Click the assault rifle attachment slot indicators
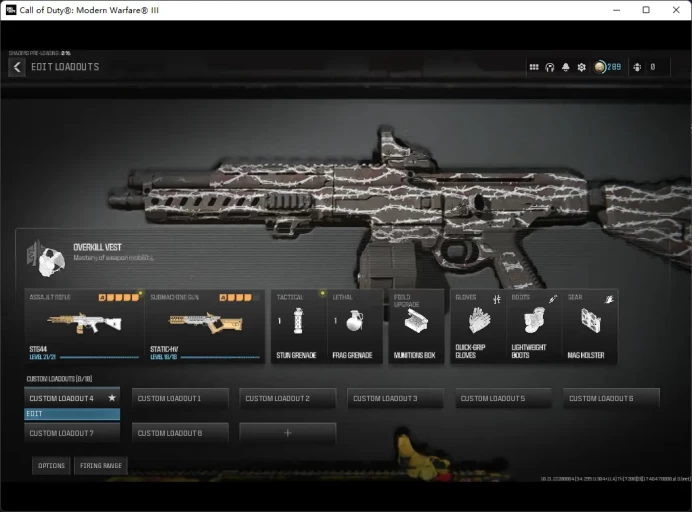This screenshot has height=512, width=692. 119,297
